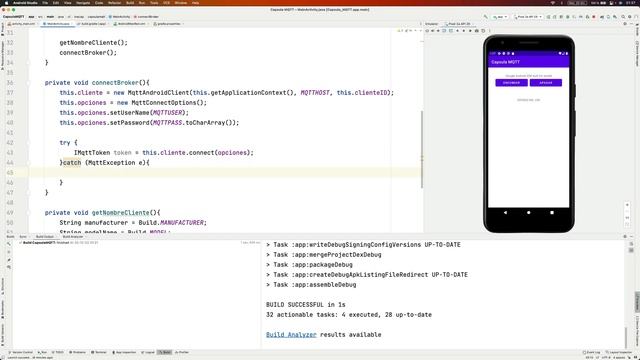Open the Apple menu
This screenshot has height=360, width=640.
click(x=6, y=2)
